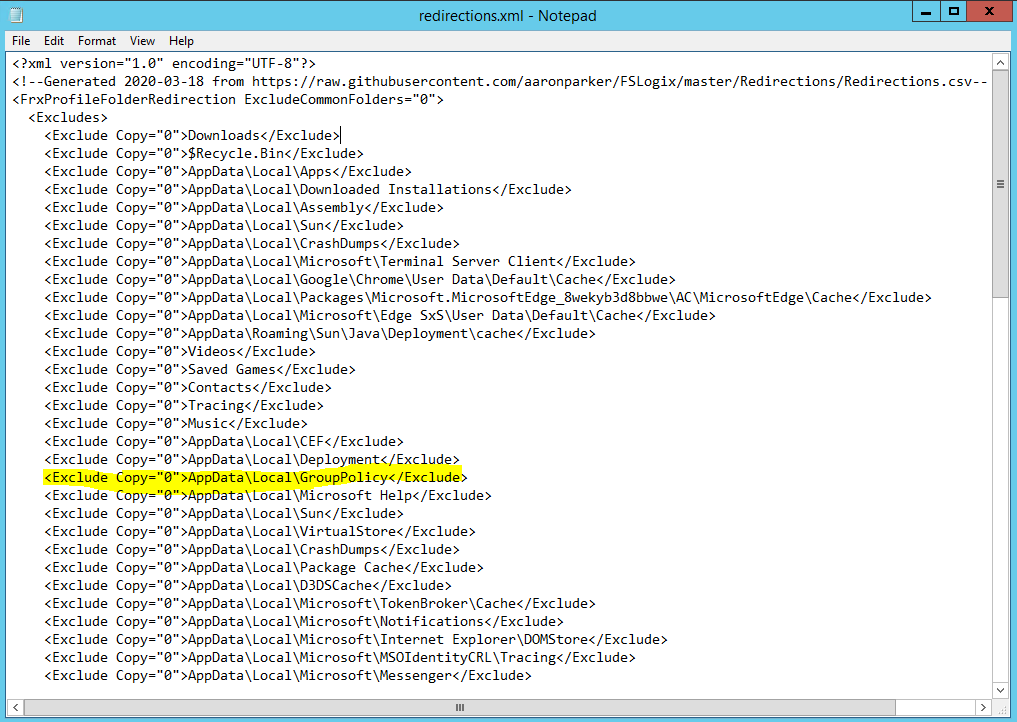The width and height of the screenshot is (1017, 722).
Task: Open the View menu
Action: click(142, 41)
